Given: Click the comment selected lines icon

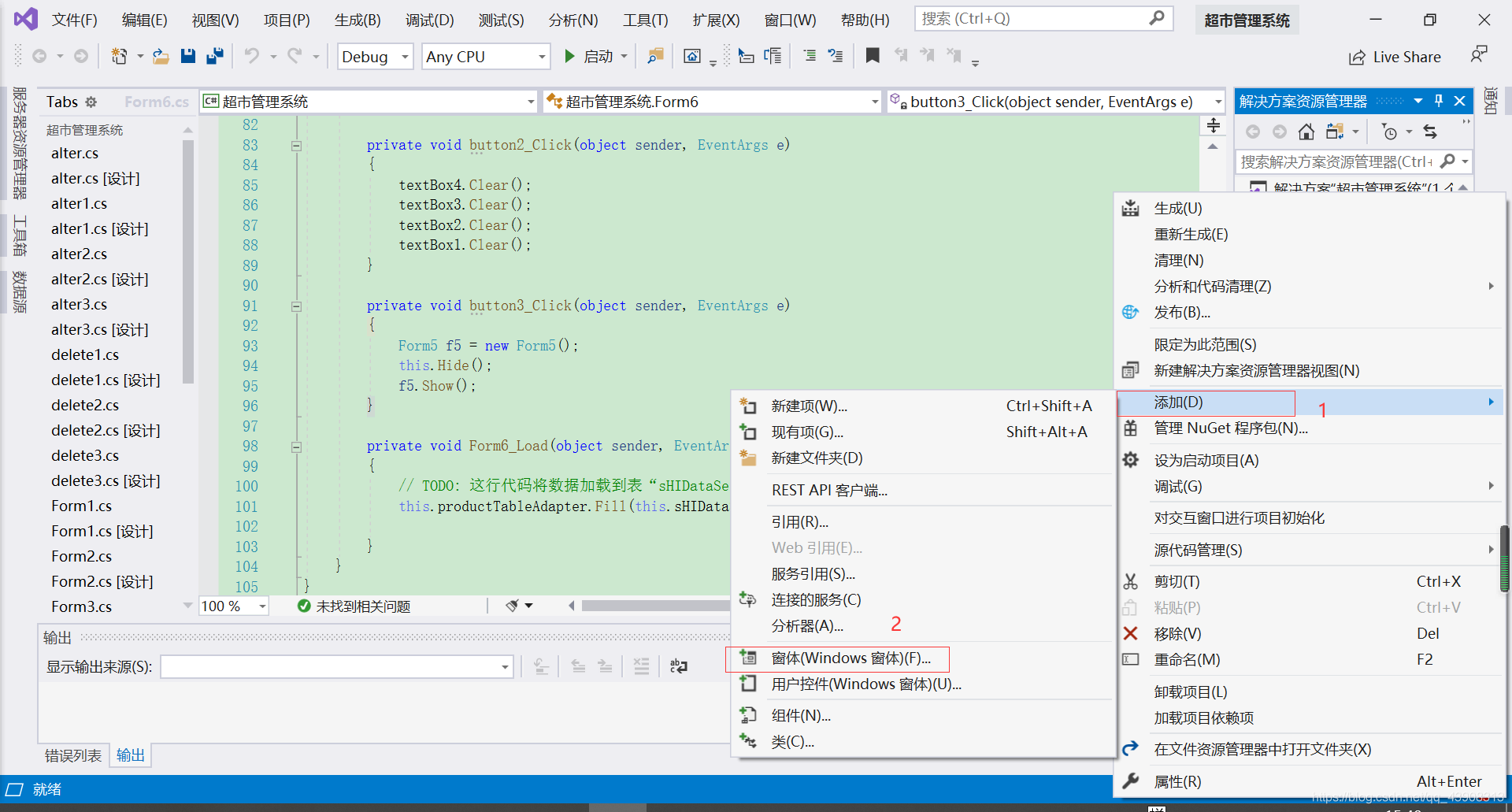Looking at the screenshot, I should tap(809, 56).
